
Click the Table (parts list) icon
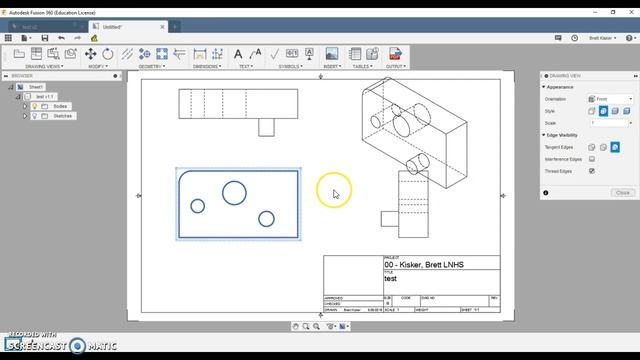[355, 54]
